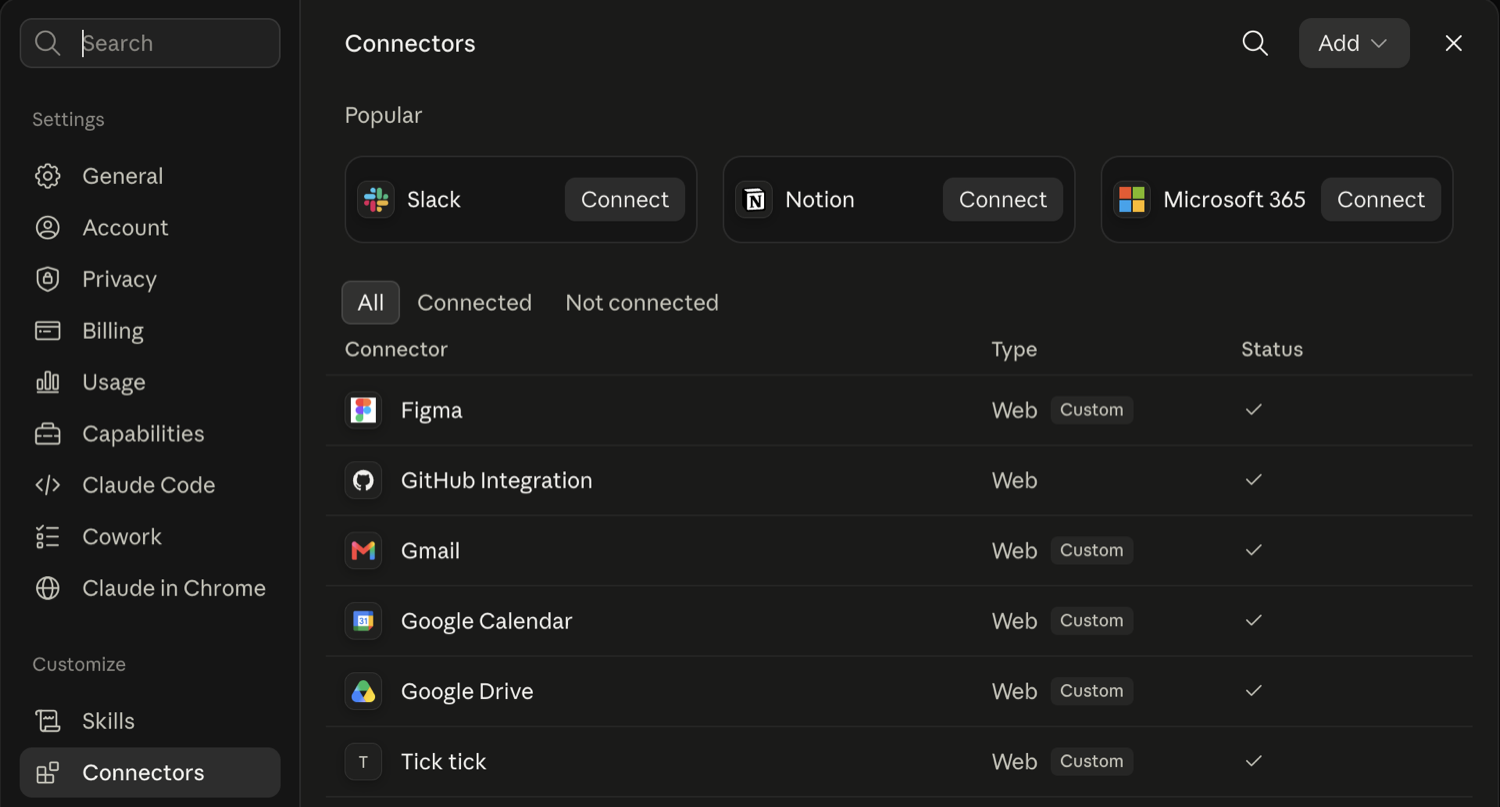Go to the Privacy settings page
1500x807 pixels.
(150, 279)
